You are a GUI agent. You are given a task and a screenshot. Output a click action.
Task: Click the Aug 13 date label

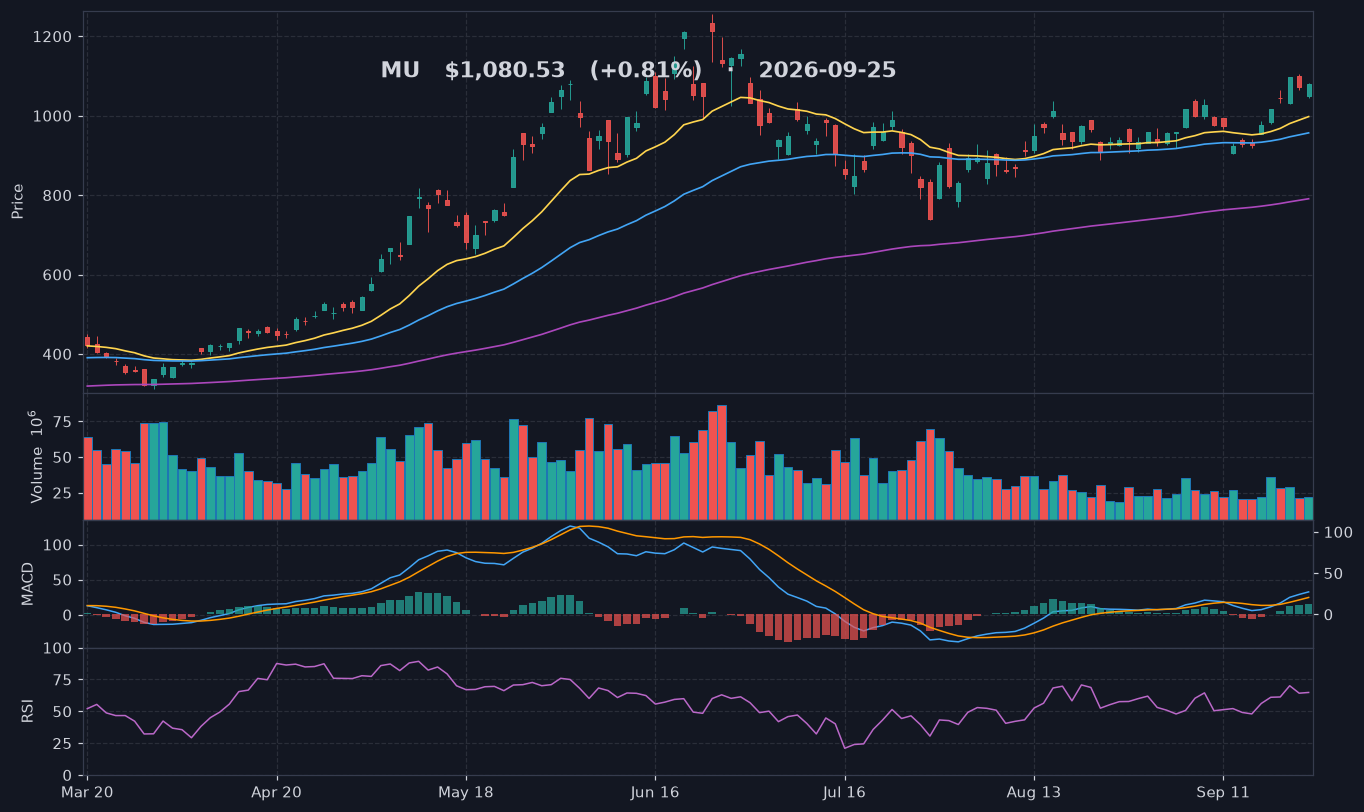[x=1033, y=793]
